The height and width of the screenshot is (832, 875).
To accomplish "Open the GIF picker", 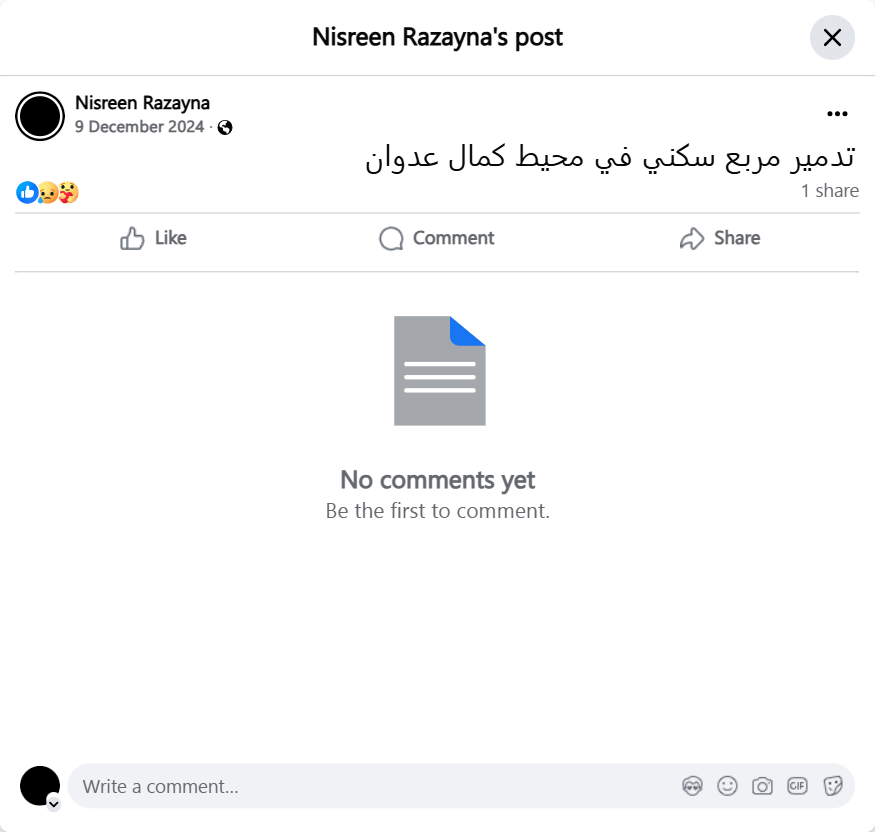I will pyautogui.click(x=797, y=786).
